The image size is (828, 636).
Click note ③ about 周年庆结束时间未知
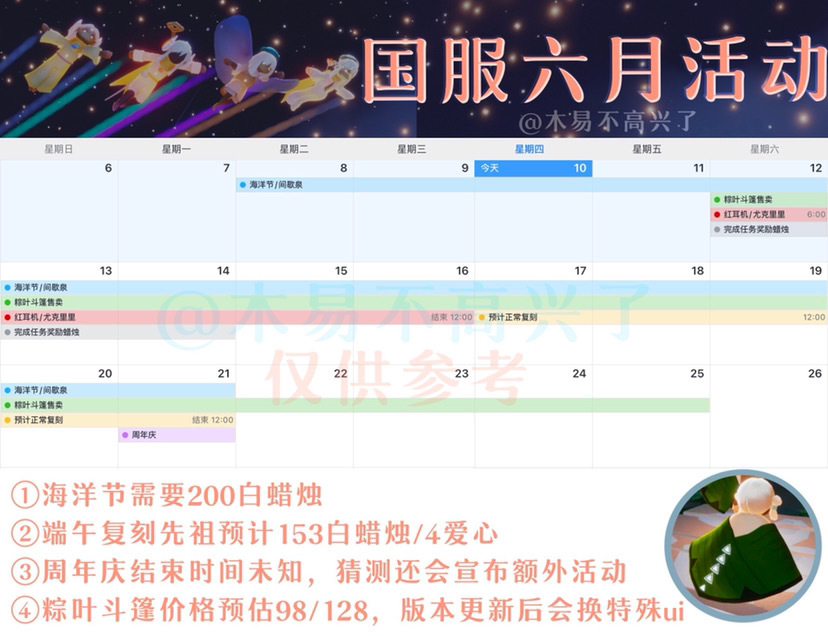click(x=319, y=572)
